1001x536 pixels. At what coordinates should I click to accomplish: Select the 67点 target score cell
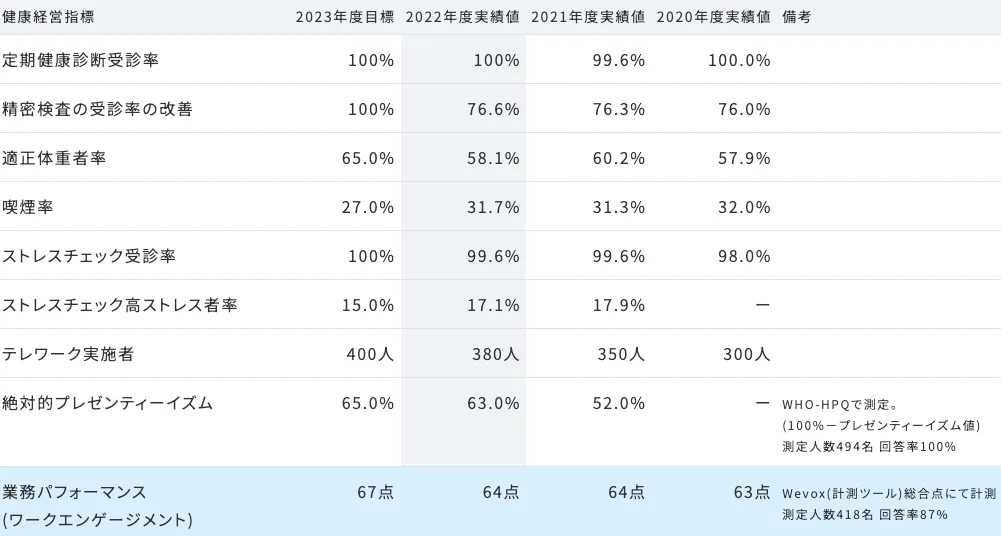click(375, 492)
